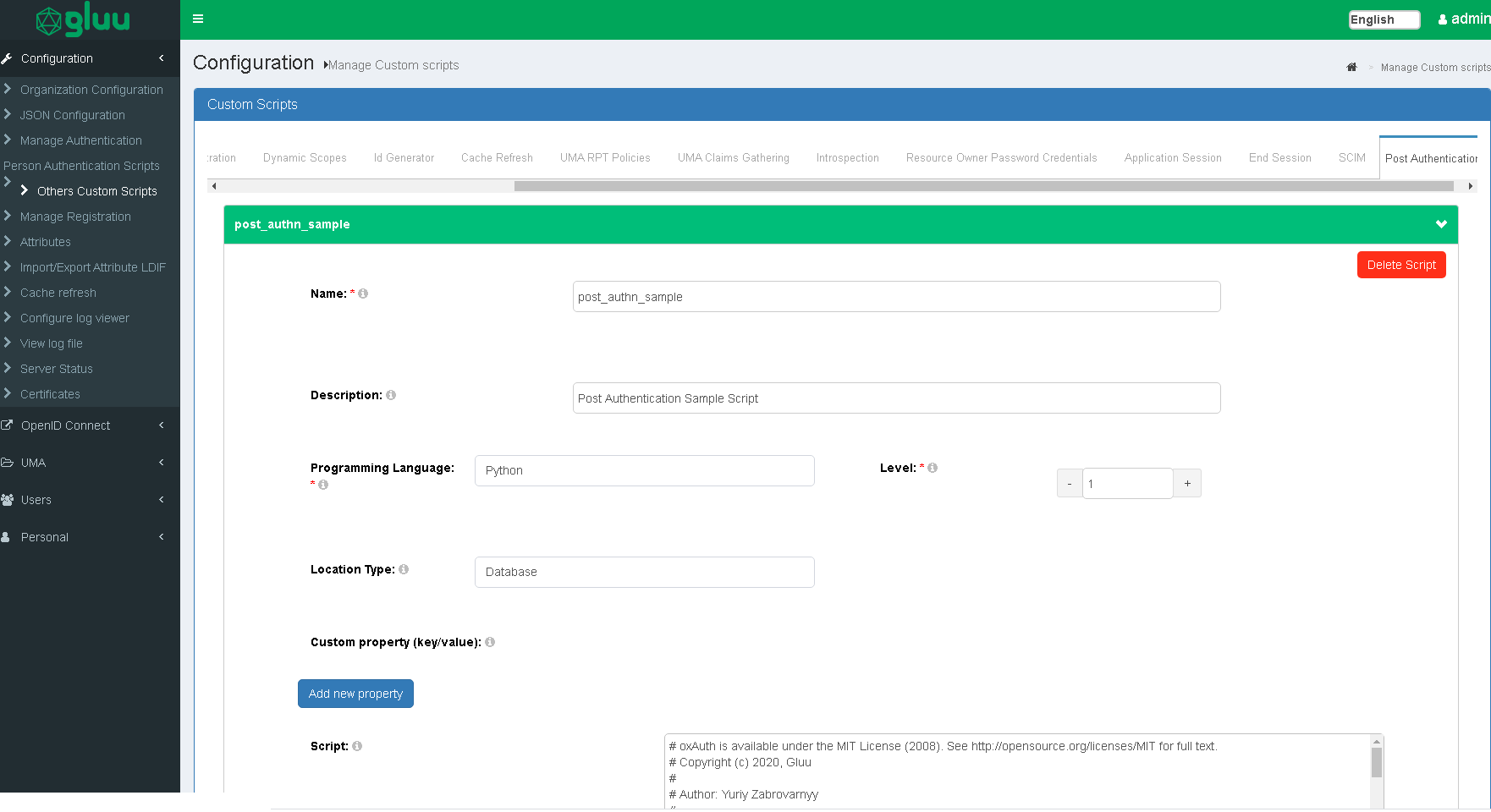
Task: Decrease Level with the minus button
Action: [x=1070, y=484]
